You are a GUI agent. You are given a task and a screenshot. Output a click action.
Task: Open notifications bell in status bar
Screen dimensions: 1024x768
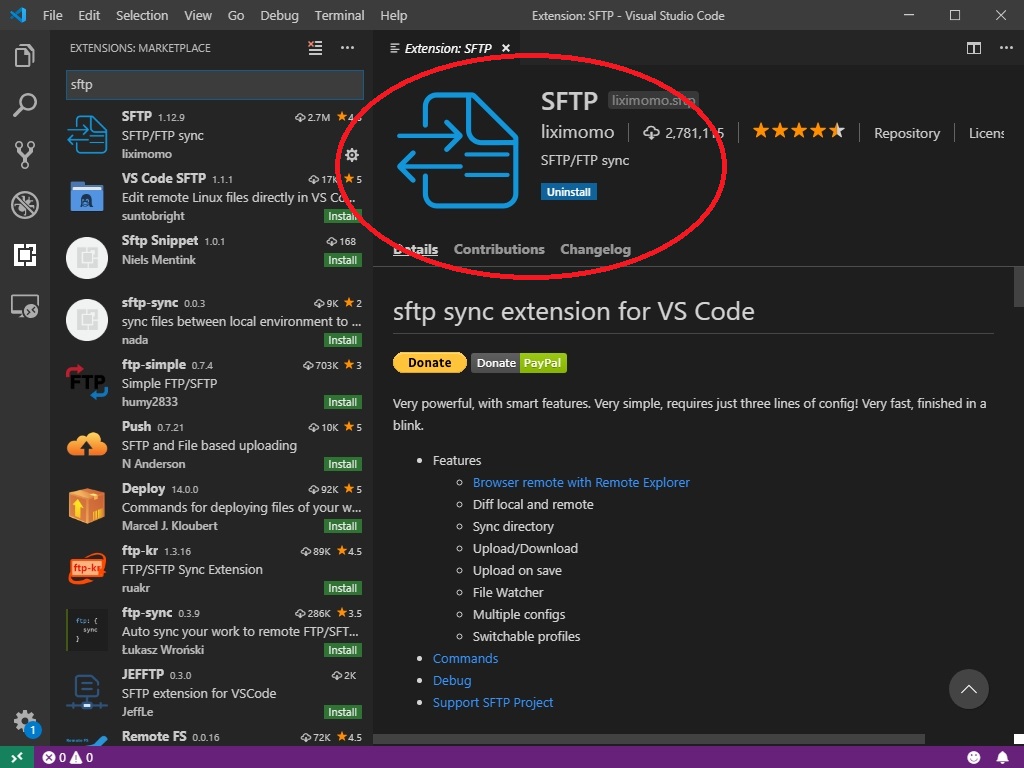[x=1002, y=758]
